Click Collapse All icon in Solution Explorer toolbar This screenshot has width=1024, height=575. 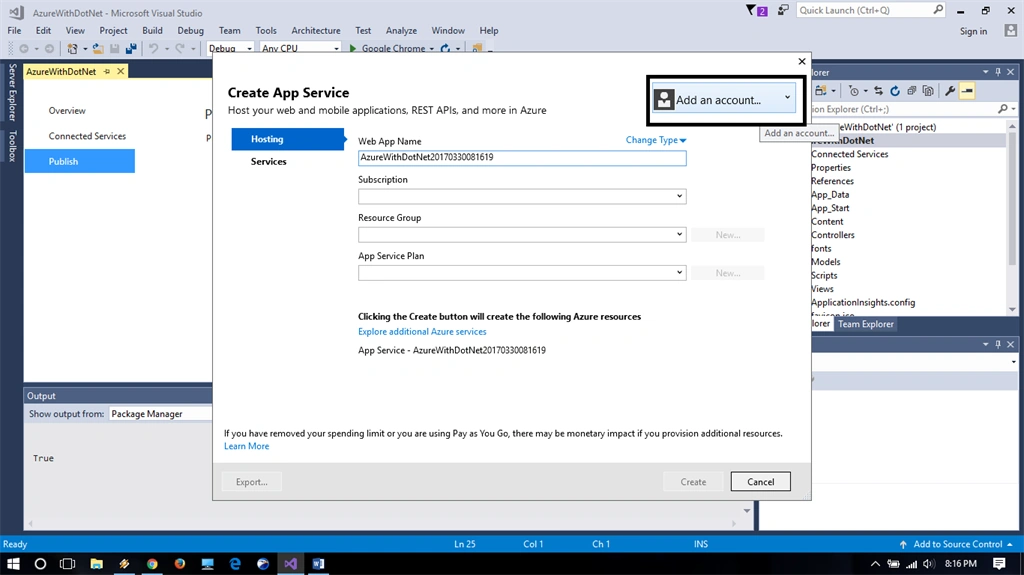click(x=912, y=91)
